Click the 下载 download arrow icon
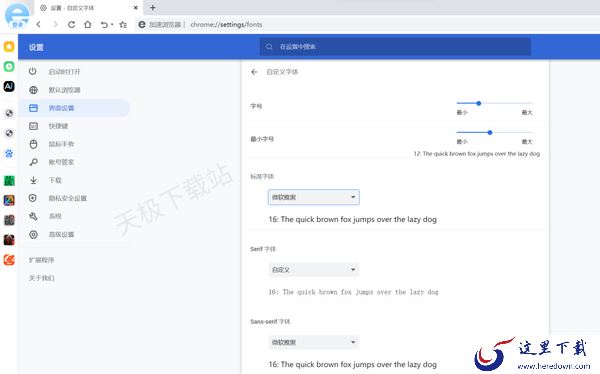600x374 pixels. (x=33, y=180)
